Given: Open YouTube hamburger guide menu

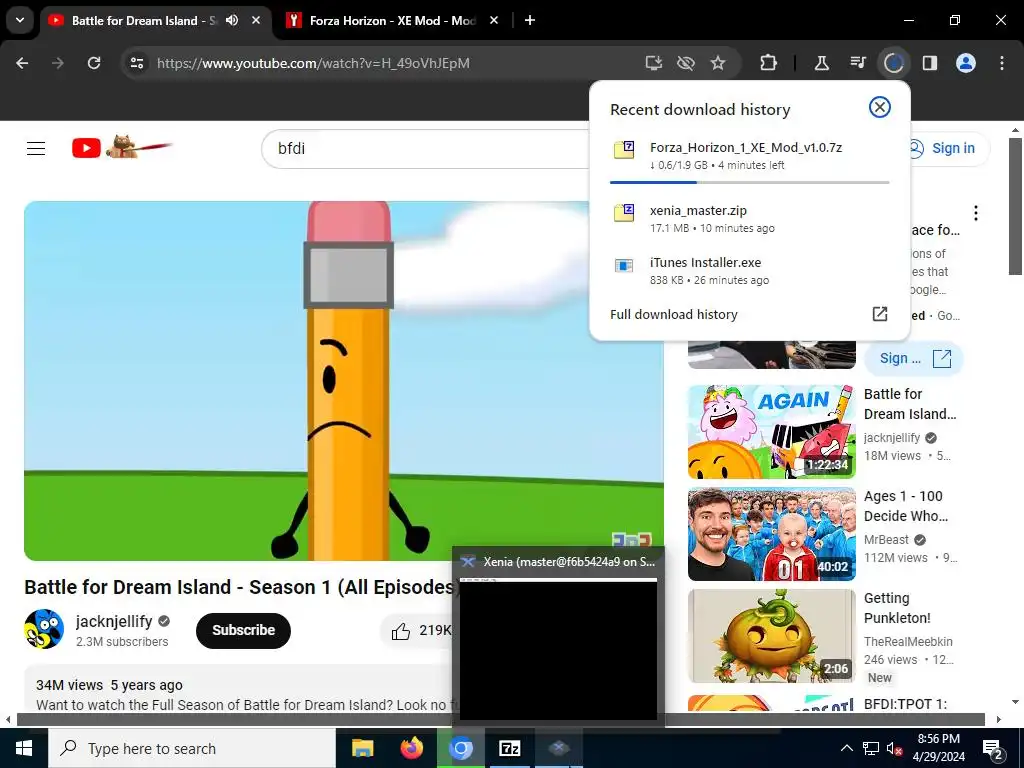Looking at the screenshot, I should 36,148.
